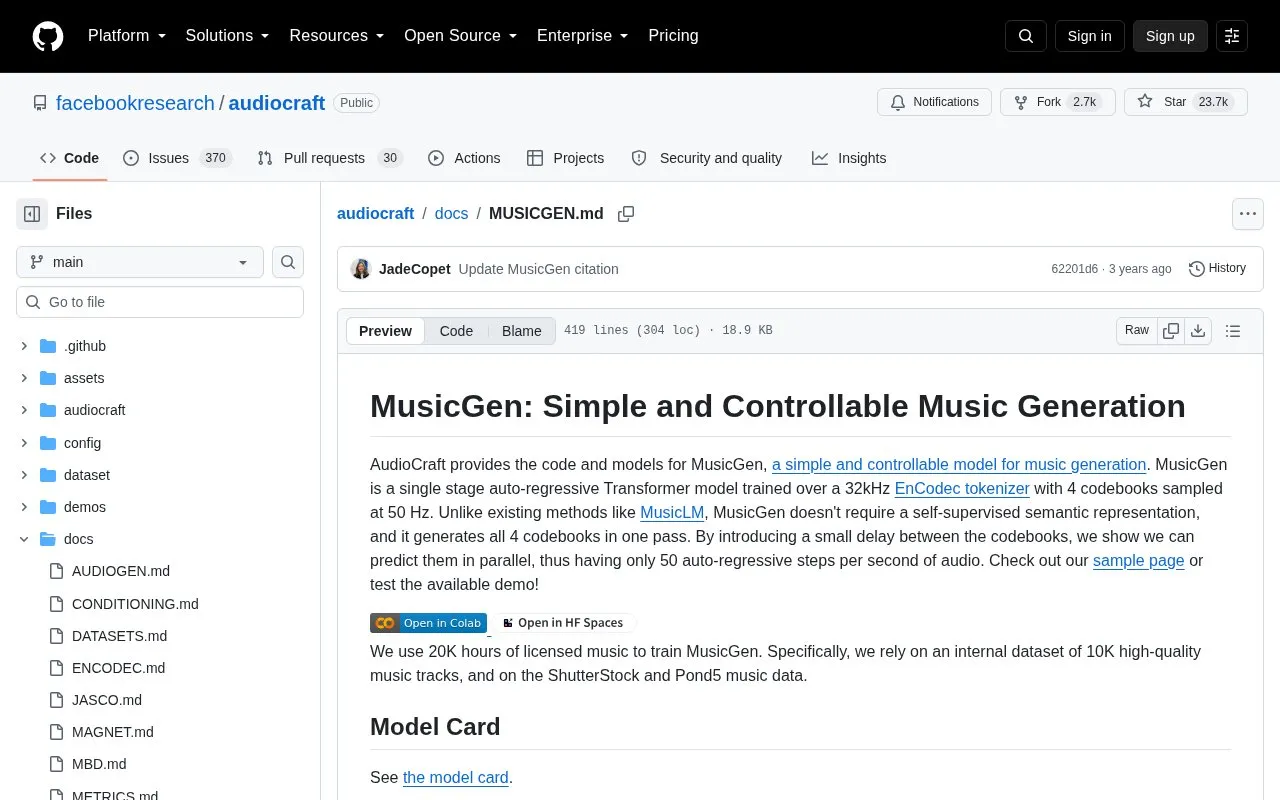Open the search magnifier in header
Viewport: 1280px width, 800px height.
tap(1026, 36)
